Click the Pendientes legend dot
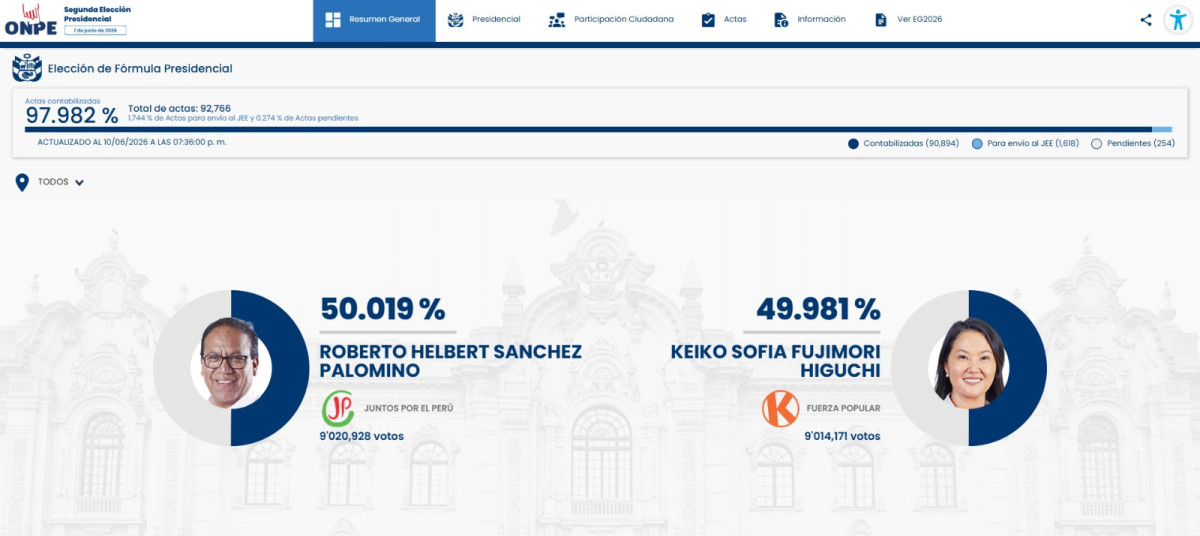This screenshot has width=1200, height=536. pyautogui.click(x=1096, y=144)
